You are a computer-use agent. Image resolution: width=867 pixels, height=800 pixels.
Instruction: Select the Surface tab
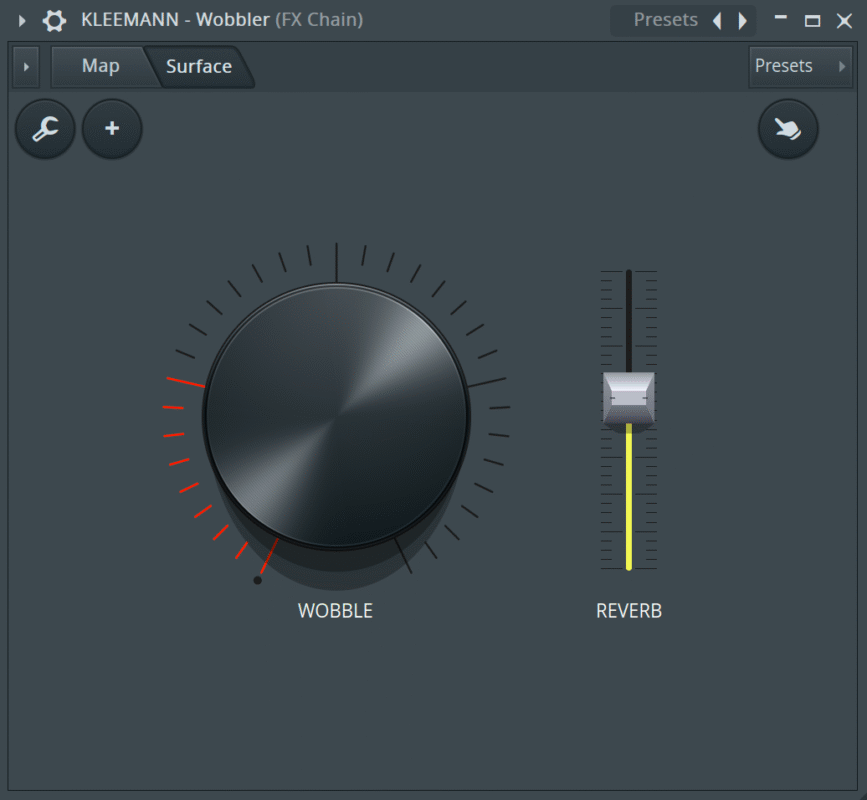click(199, 67)
